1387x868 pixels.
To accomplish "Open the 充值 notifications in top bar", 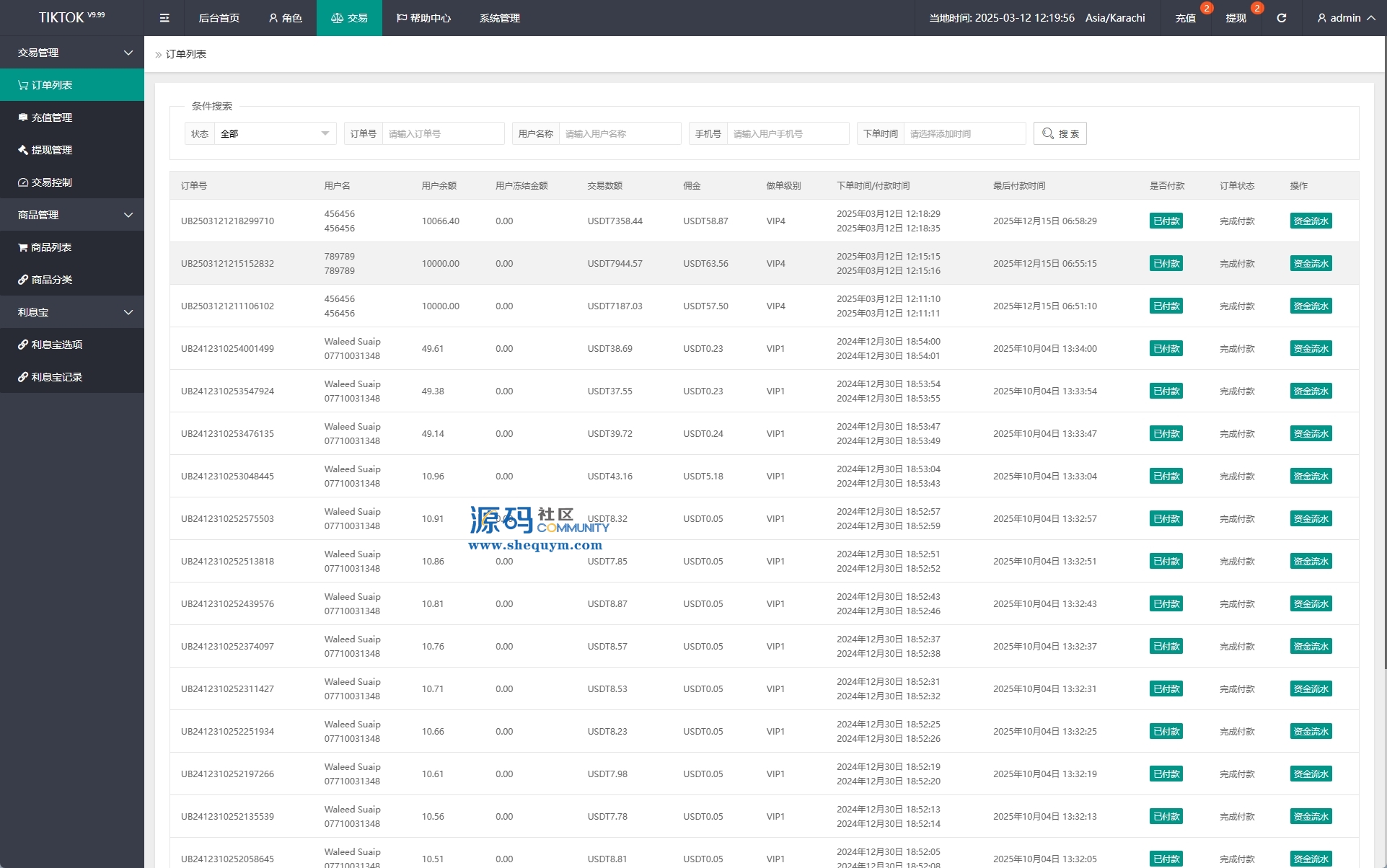I will click(1185, 18).
